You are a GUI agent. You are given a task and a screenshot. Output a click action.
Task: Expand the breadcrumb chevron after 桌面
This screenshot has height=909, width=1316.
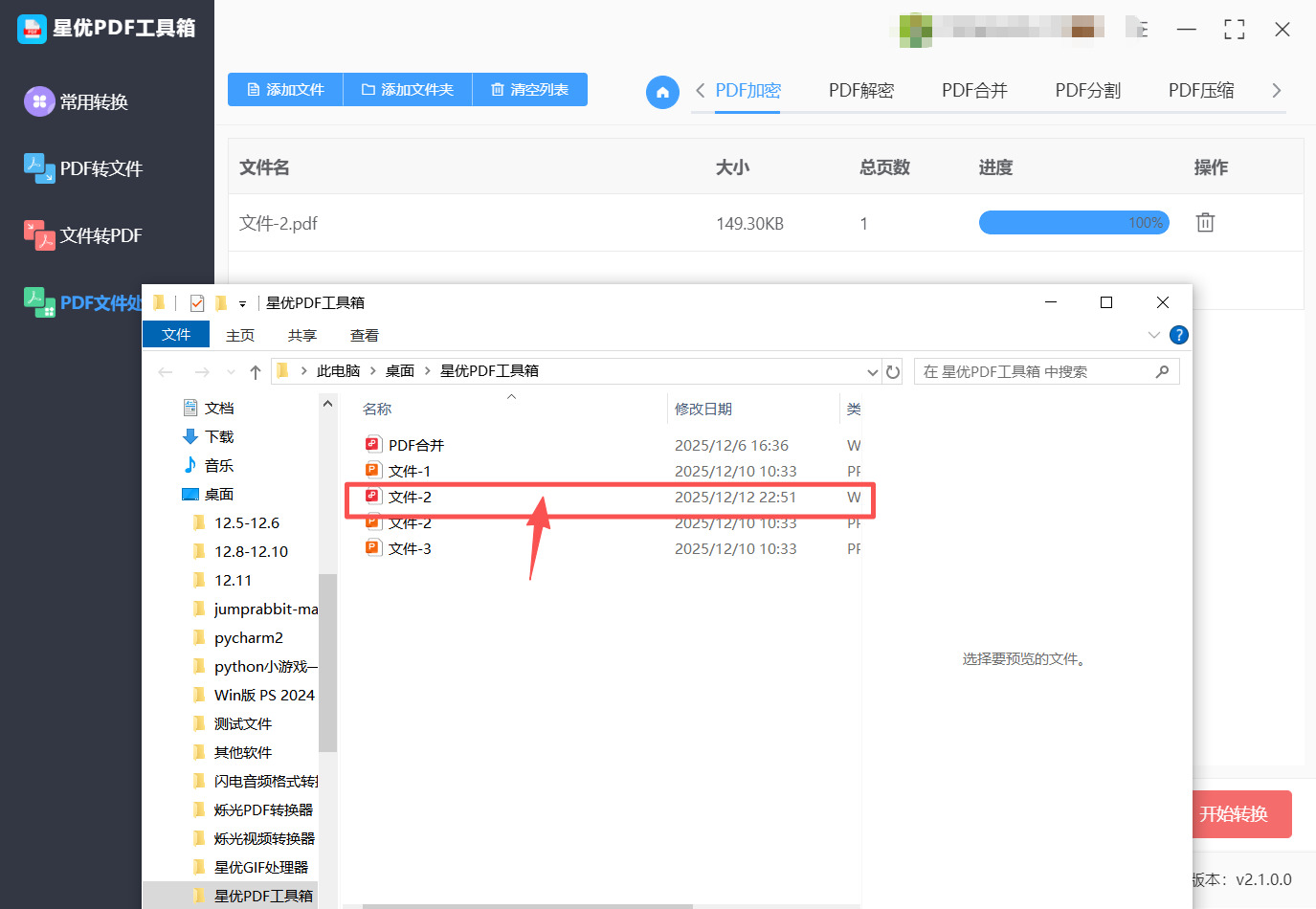click(x=427, y=371)
